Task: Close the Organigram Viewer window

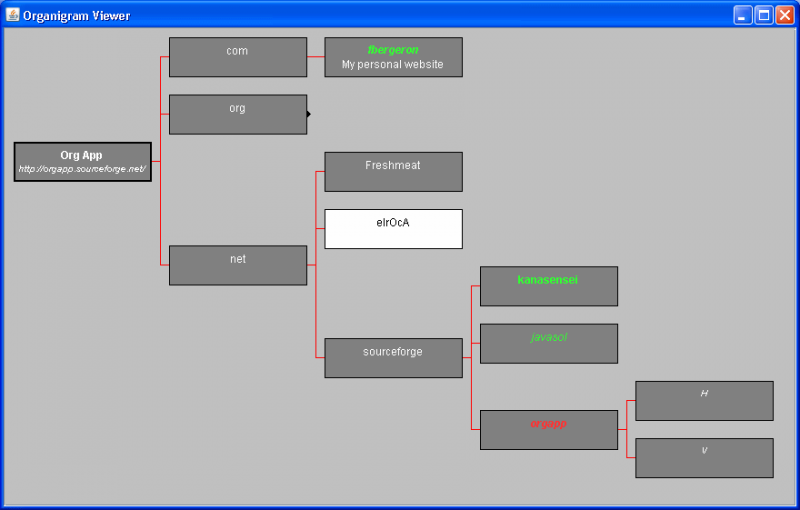Action: (x=784, y=15)
